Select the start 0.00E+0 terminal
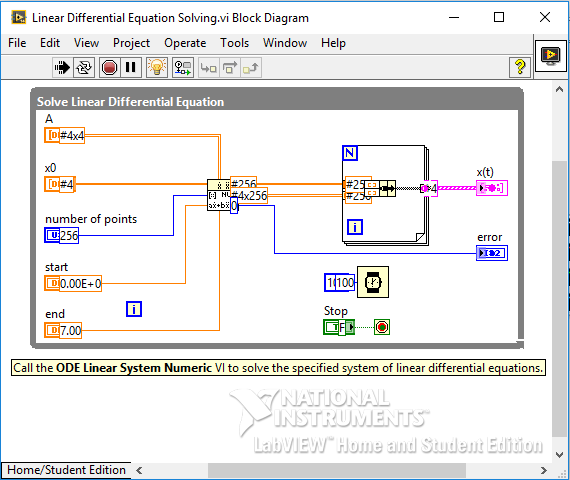This screenshot has width=570, height=480. tap(73, 283)
